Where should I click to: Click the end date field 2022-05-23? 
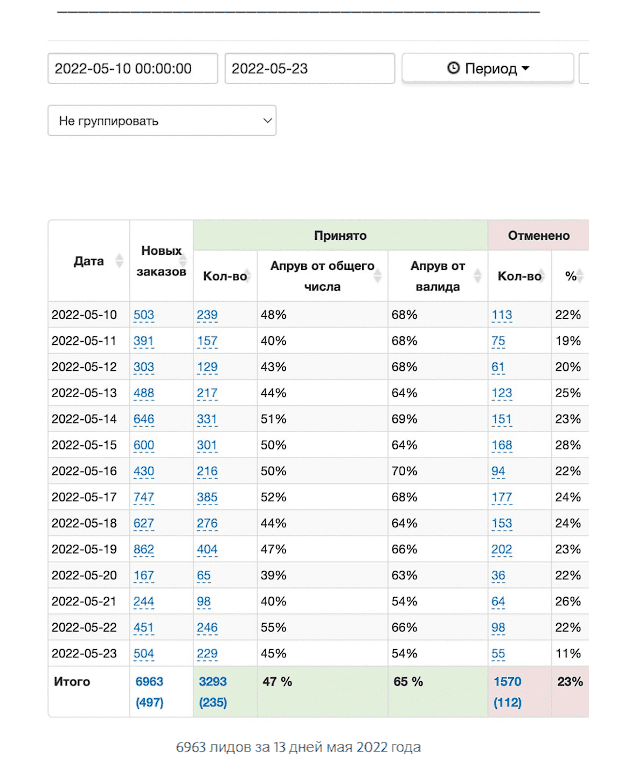click(x=310, y=69)
